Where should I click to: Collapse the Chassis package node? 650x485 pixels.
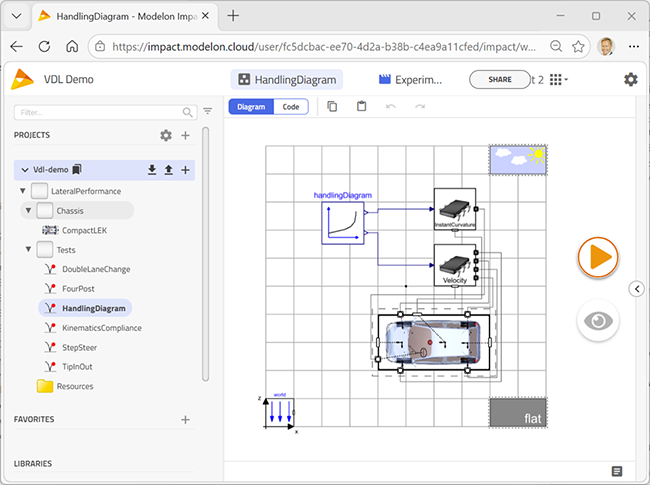tap(29, 210)
